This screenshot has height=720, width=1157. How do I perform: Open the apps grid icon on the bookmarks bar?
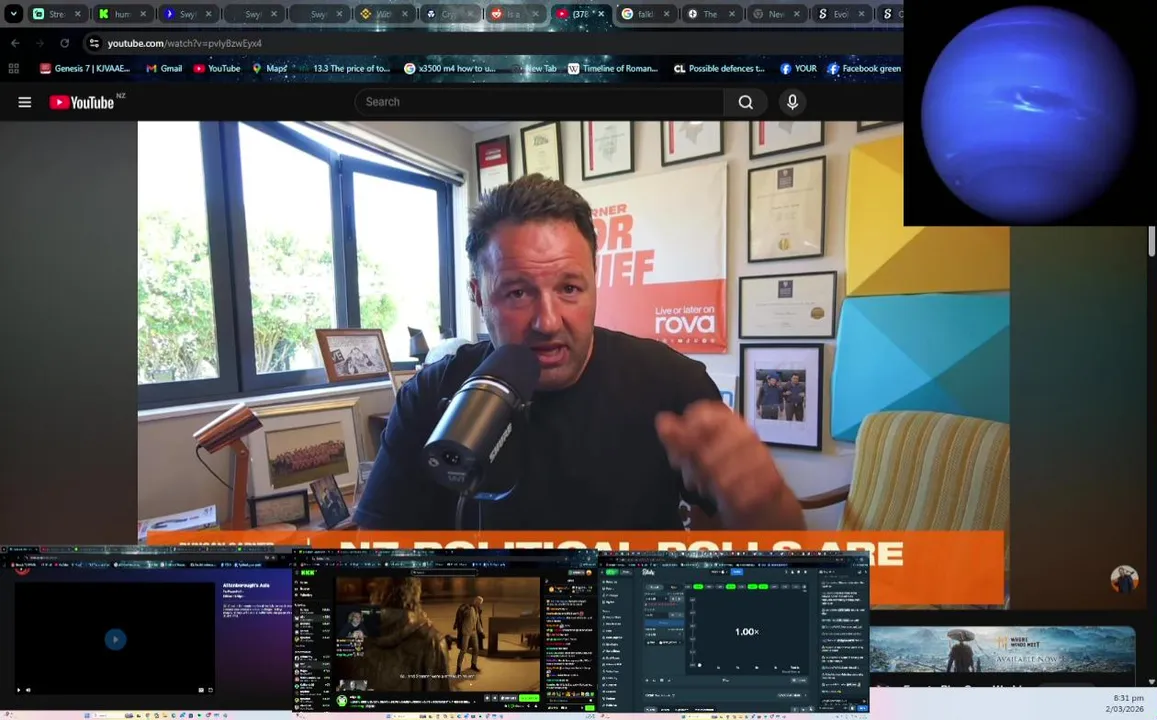pyautogui.click(x=13, y=69)
